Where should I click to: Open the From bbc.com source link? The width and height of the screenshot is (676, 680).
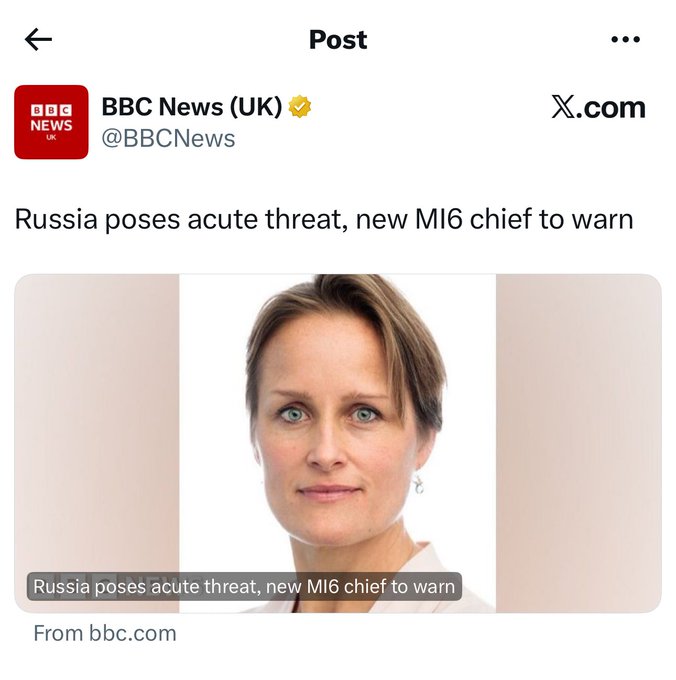pyautogui.click(x=105, y=633)
